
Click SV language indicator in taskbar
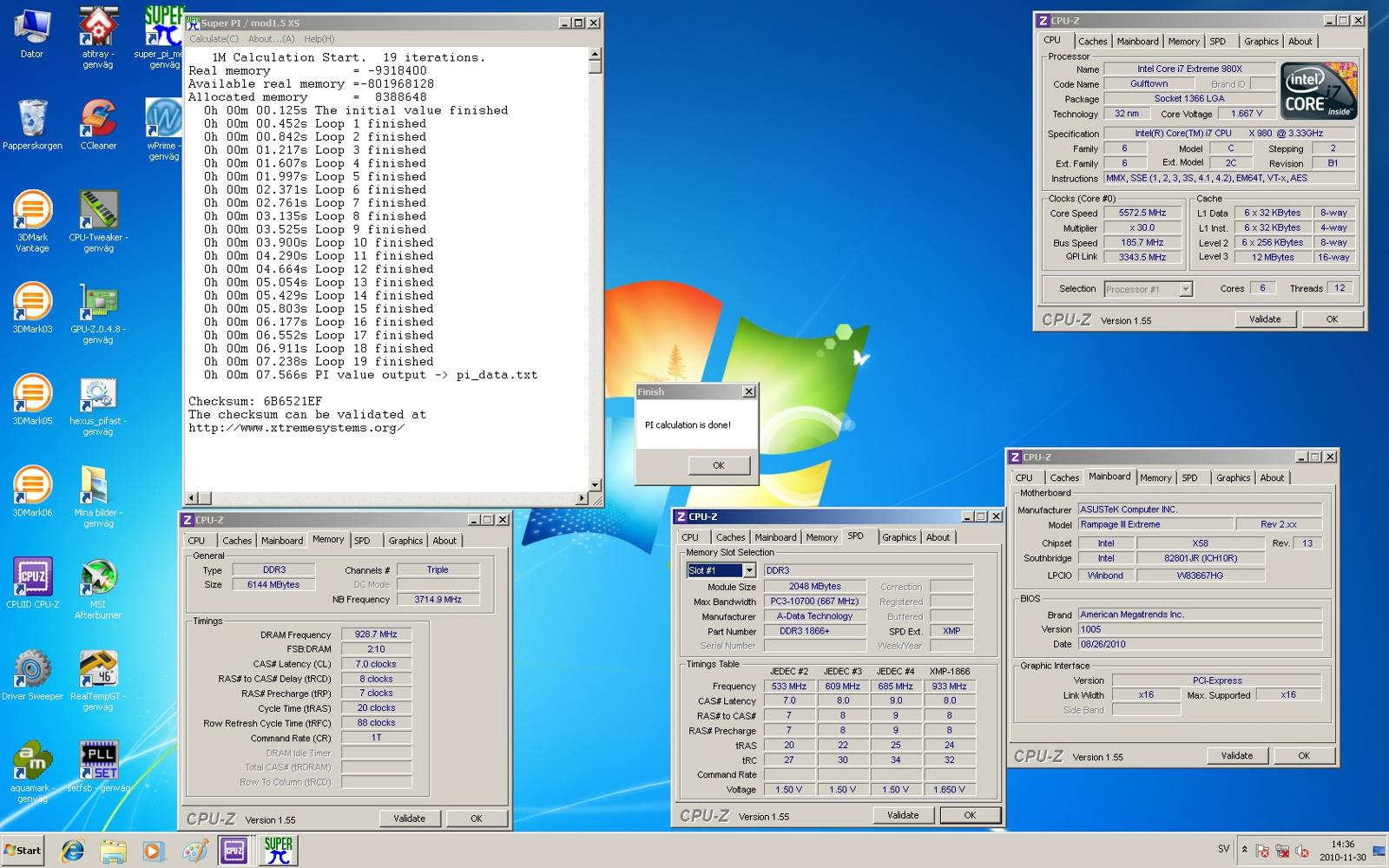tap(1223, 850)
